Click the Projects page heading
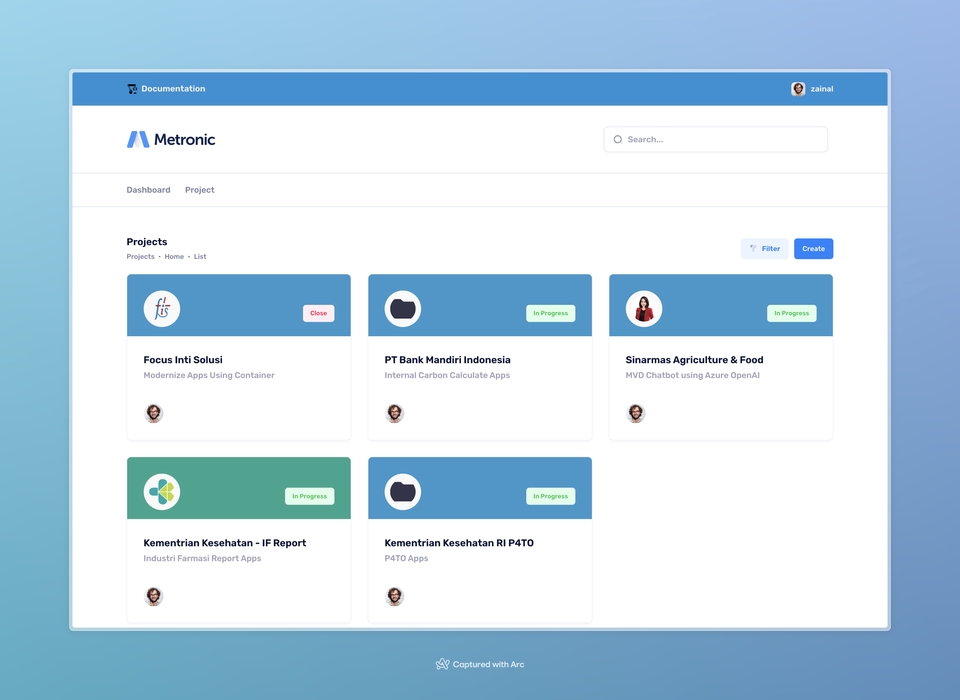Viewport: 960px width, 700px height. click(147, 242)
